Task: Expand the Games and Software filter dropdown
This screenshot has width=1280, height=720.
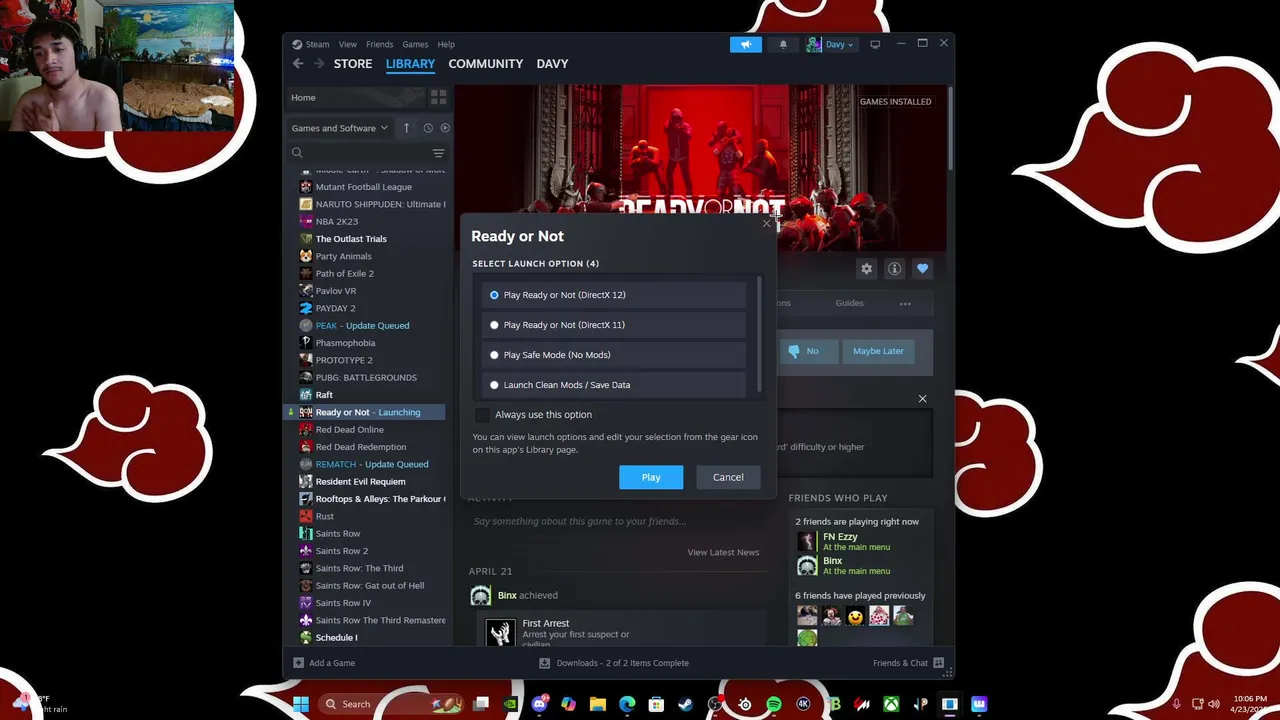Action: [339, 128]
